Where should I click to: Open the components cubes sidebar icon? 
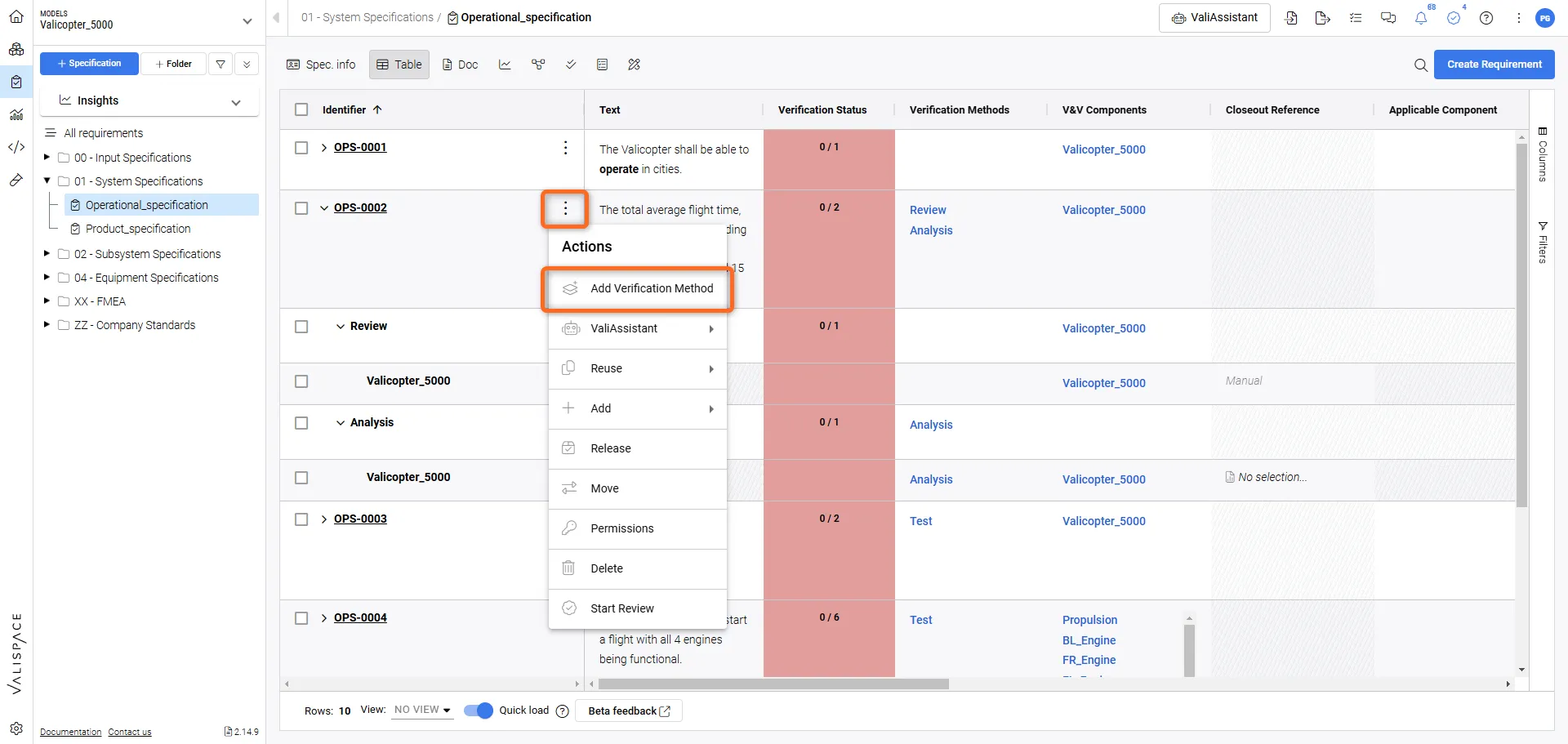(16, 49)
